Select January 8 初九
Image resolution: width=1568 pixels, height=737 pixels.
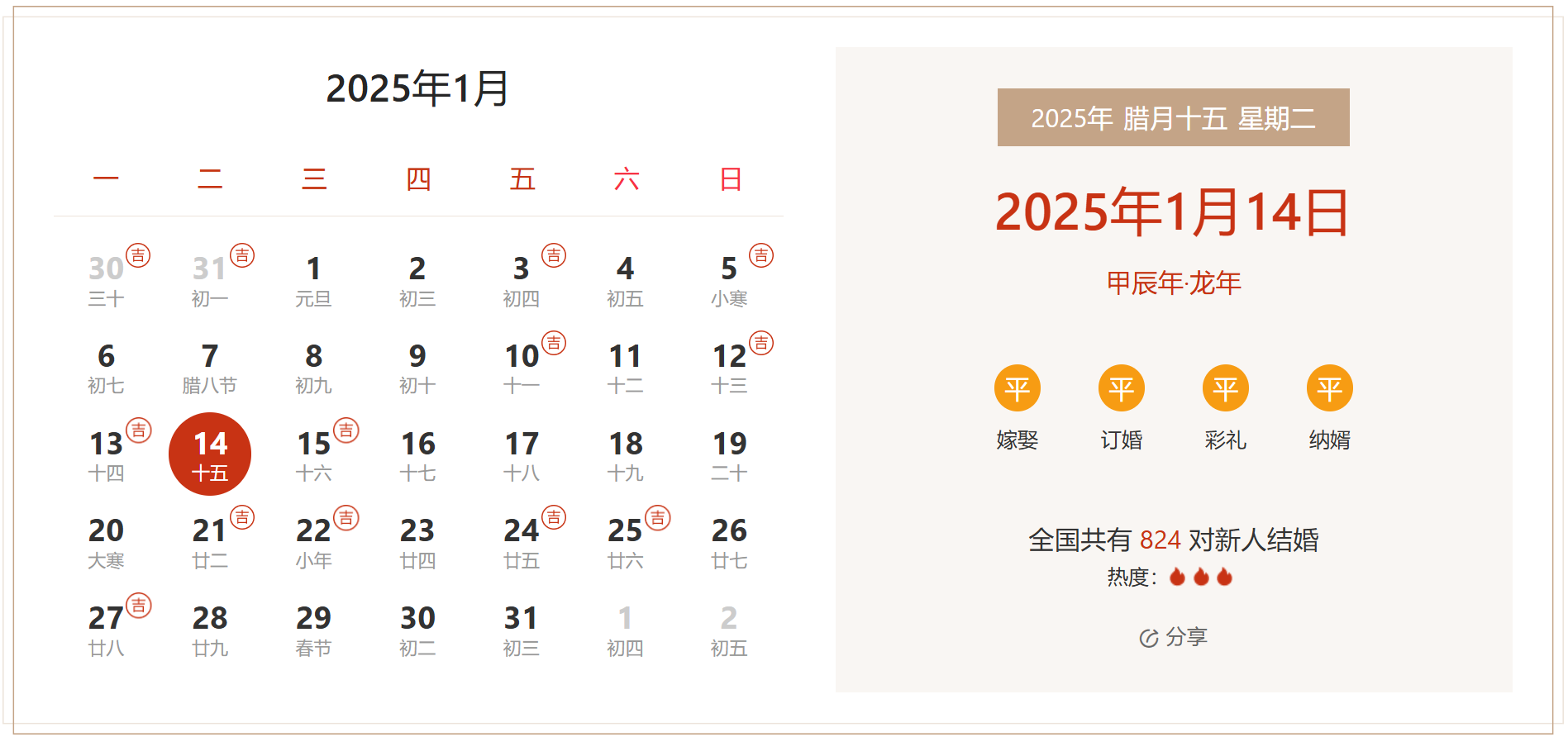click(x=313, y=368)
